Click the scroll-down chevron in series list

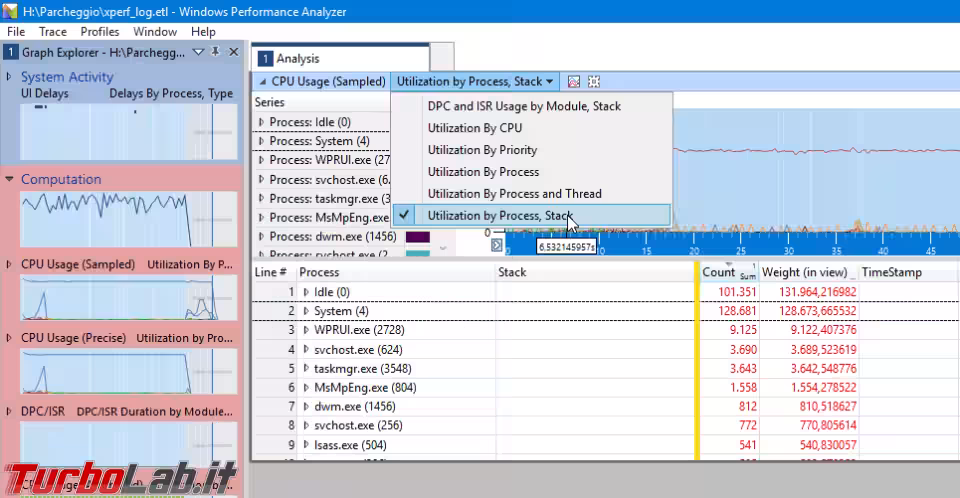(x=443, y=248)
